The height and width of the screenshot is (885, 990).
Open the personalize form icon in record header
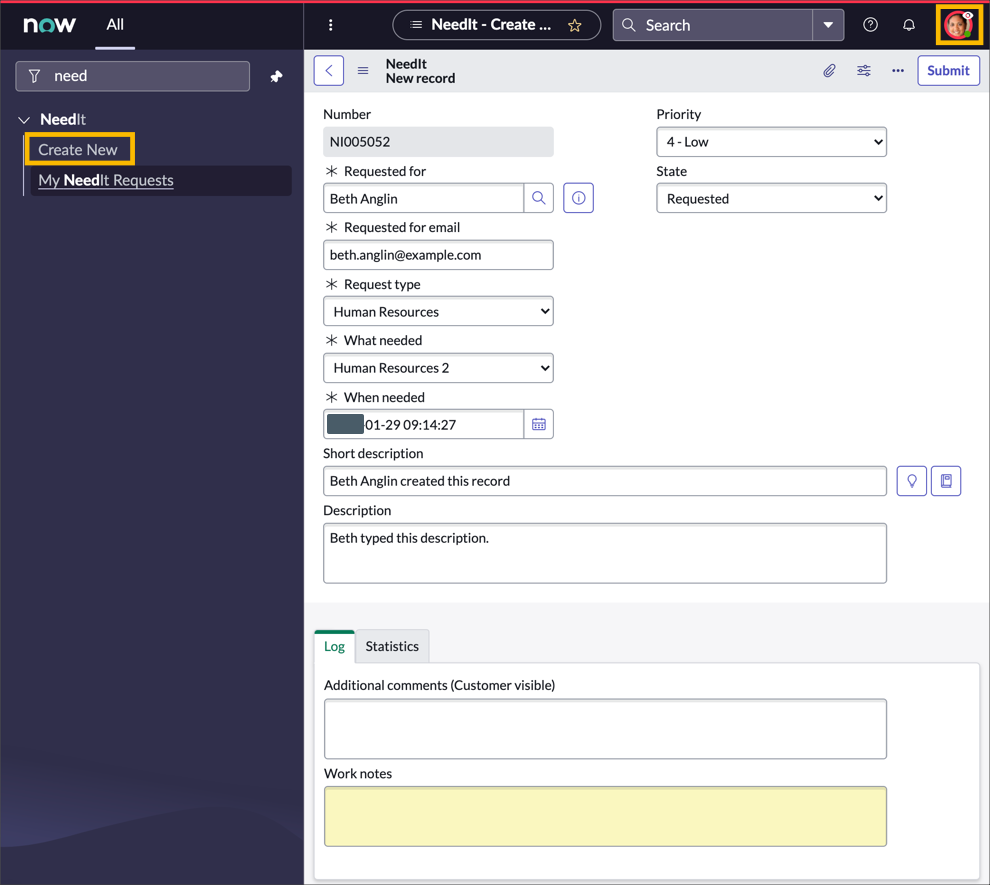(x=863, y=70)
